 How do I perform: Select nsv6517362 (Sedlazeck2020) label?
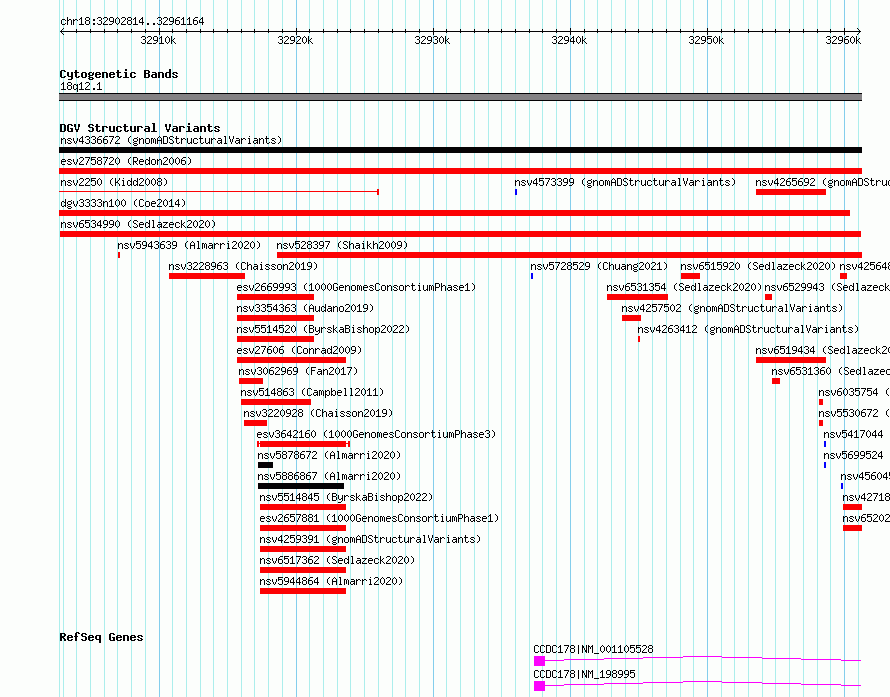click(337, 560)
